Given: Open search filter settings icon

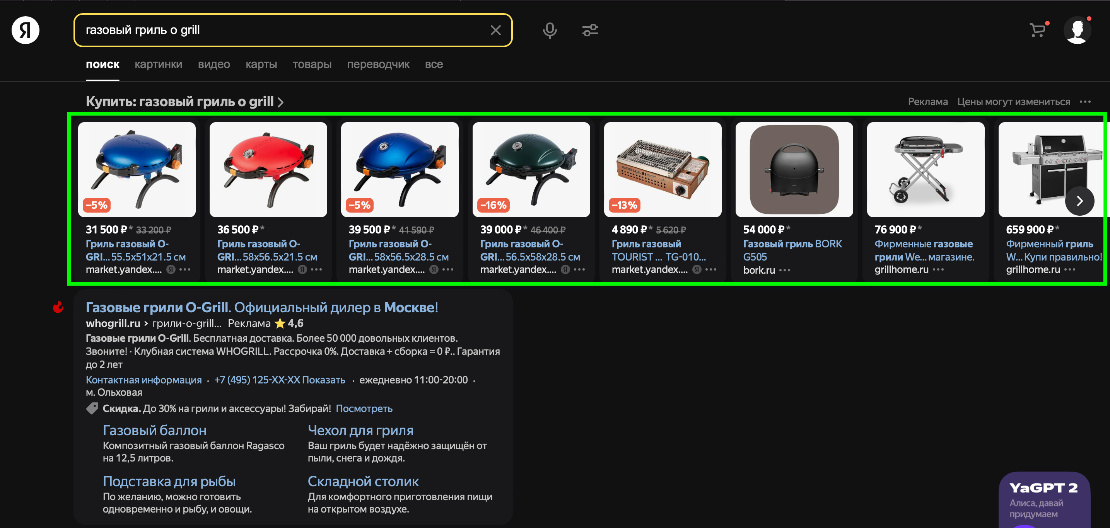Looking at the screenshot, I should tap(590, 30).
